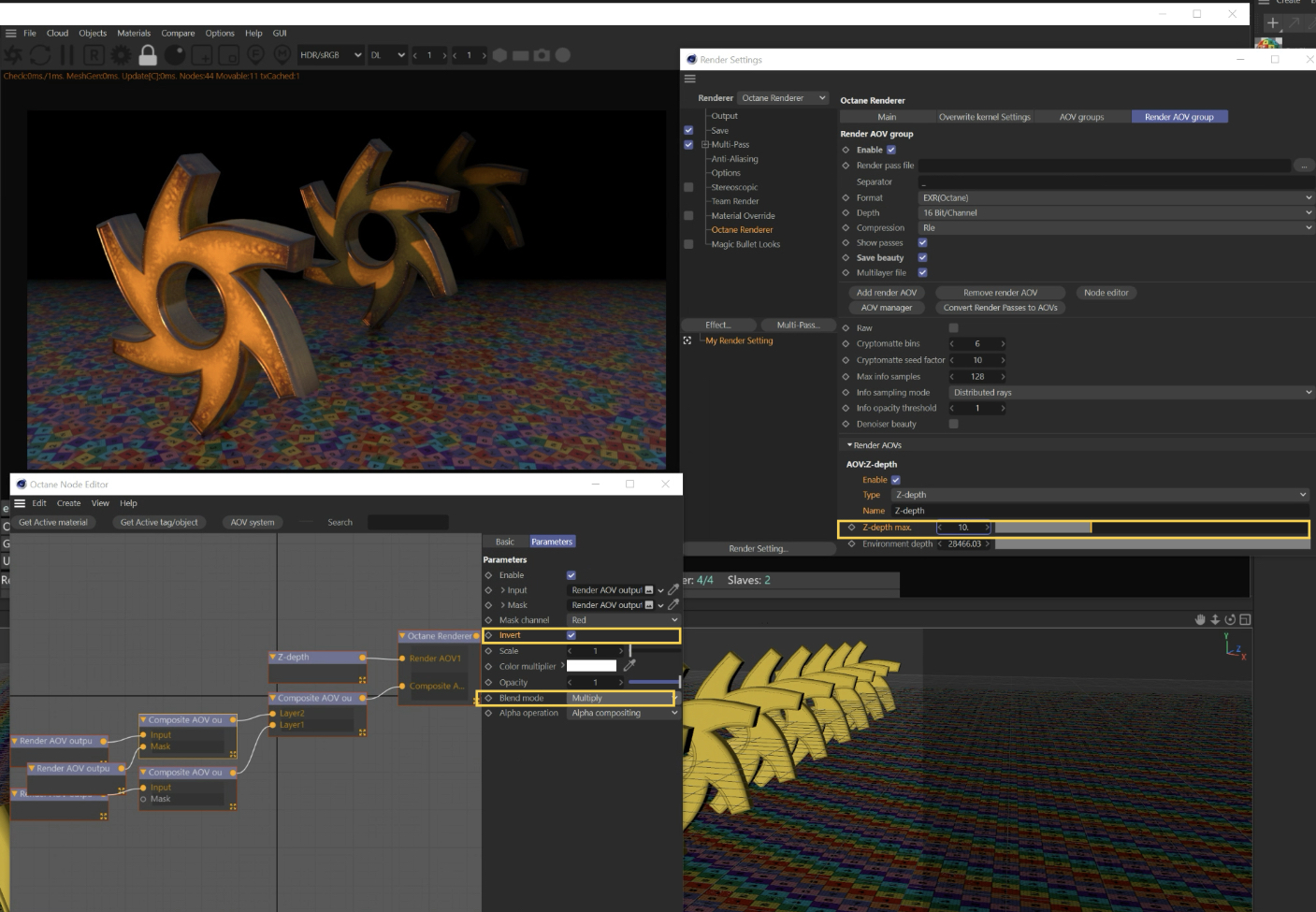Switch to the Basic tab in Node Editor

pos(505,542)
